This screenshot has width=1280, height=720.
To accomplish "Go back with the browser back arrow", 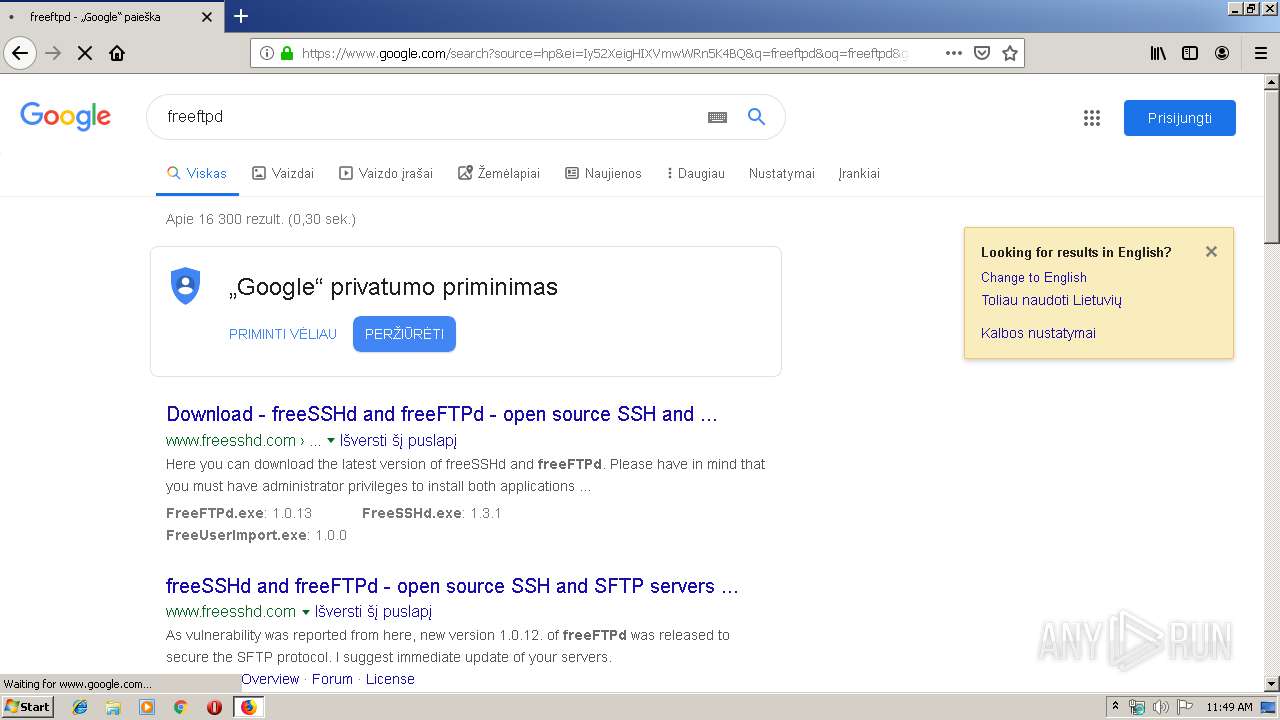I will [20, 53].
